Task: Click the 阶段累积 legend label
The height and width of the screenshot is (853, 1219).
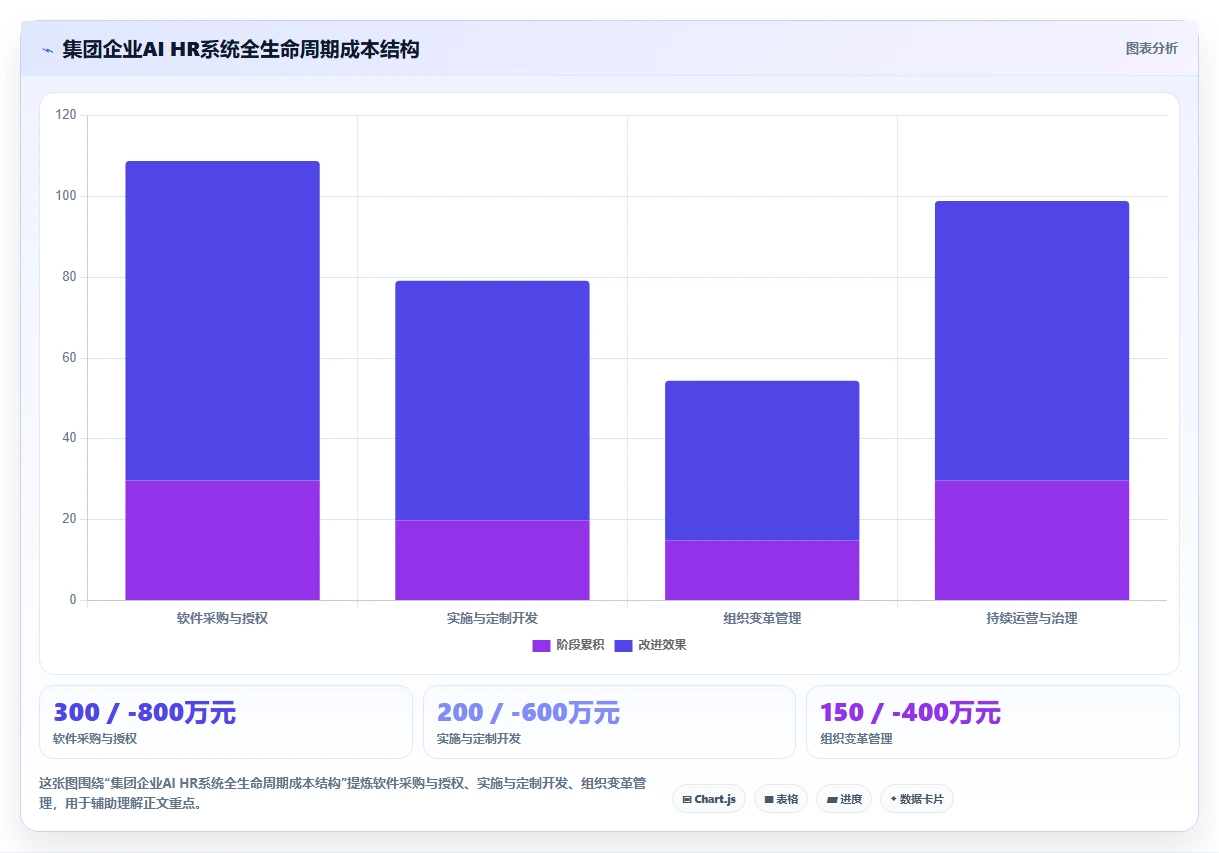Action: (x=580, y=645)
